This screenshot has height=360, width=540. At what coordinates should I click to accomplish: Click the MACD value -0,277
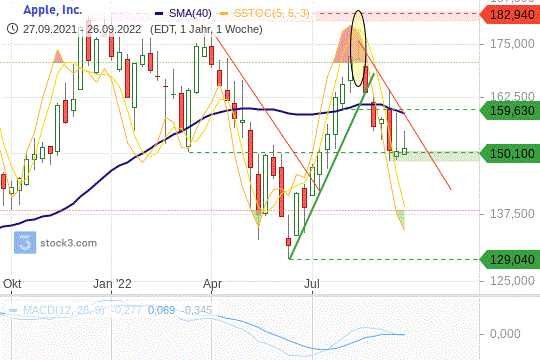click(125, 310)
